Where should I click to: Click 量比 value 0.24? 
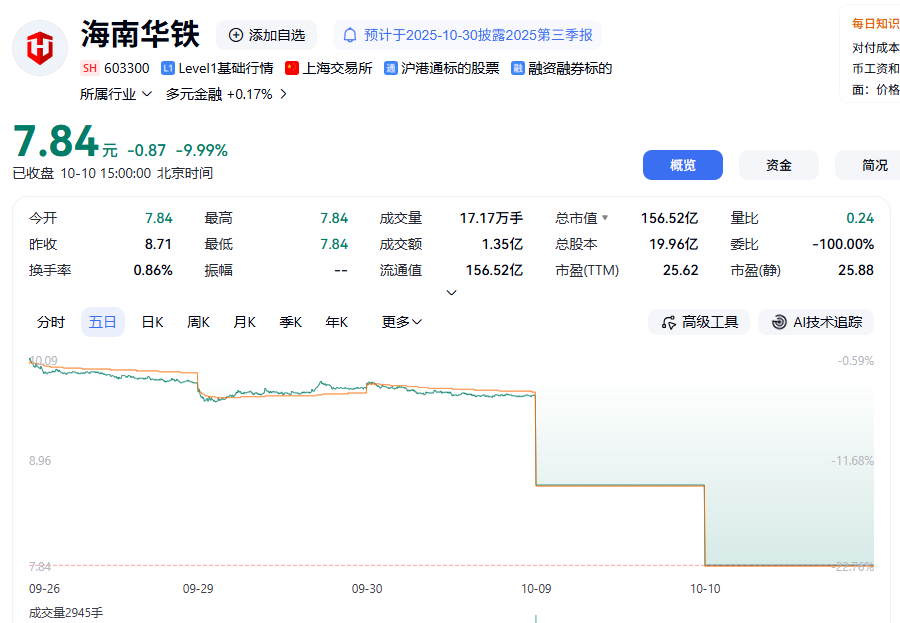860,218
